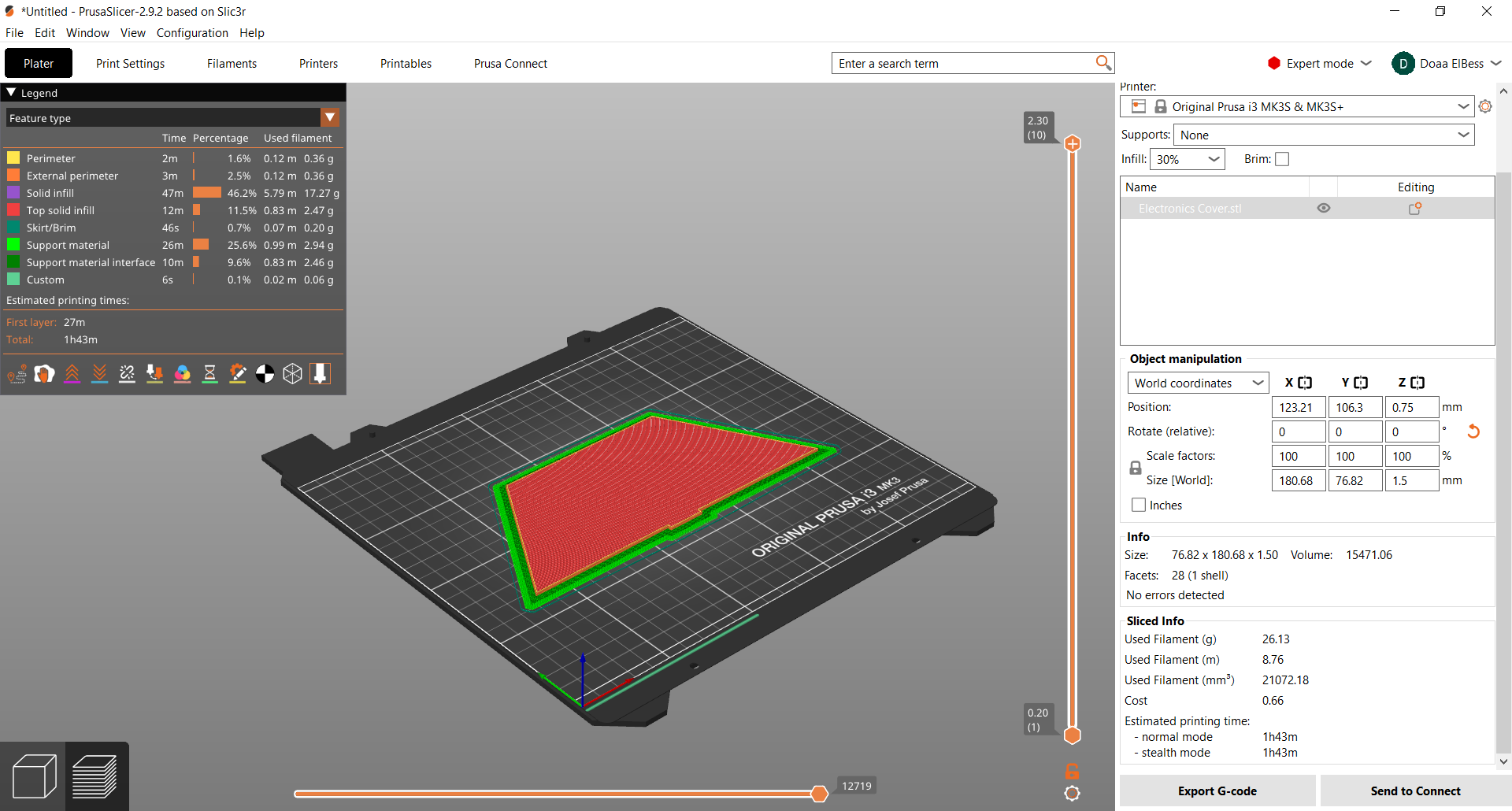1512x811 pixels.
Task: Switch to Filaments tab
Action: [232, 63]
